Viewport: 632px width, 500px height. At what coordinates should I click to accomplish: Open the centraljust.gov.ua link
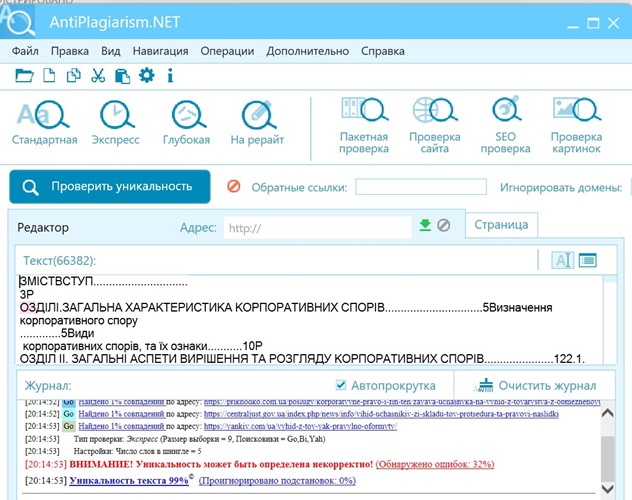(381, 414)
